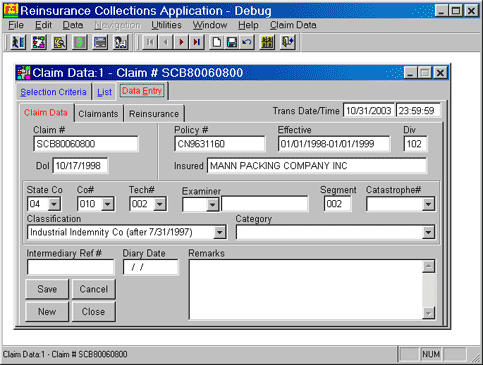Expand the Catastrophe# dropdown
The width and height of the screenshot is (483, 365).
(428, 204)
